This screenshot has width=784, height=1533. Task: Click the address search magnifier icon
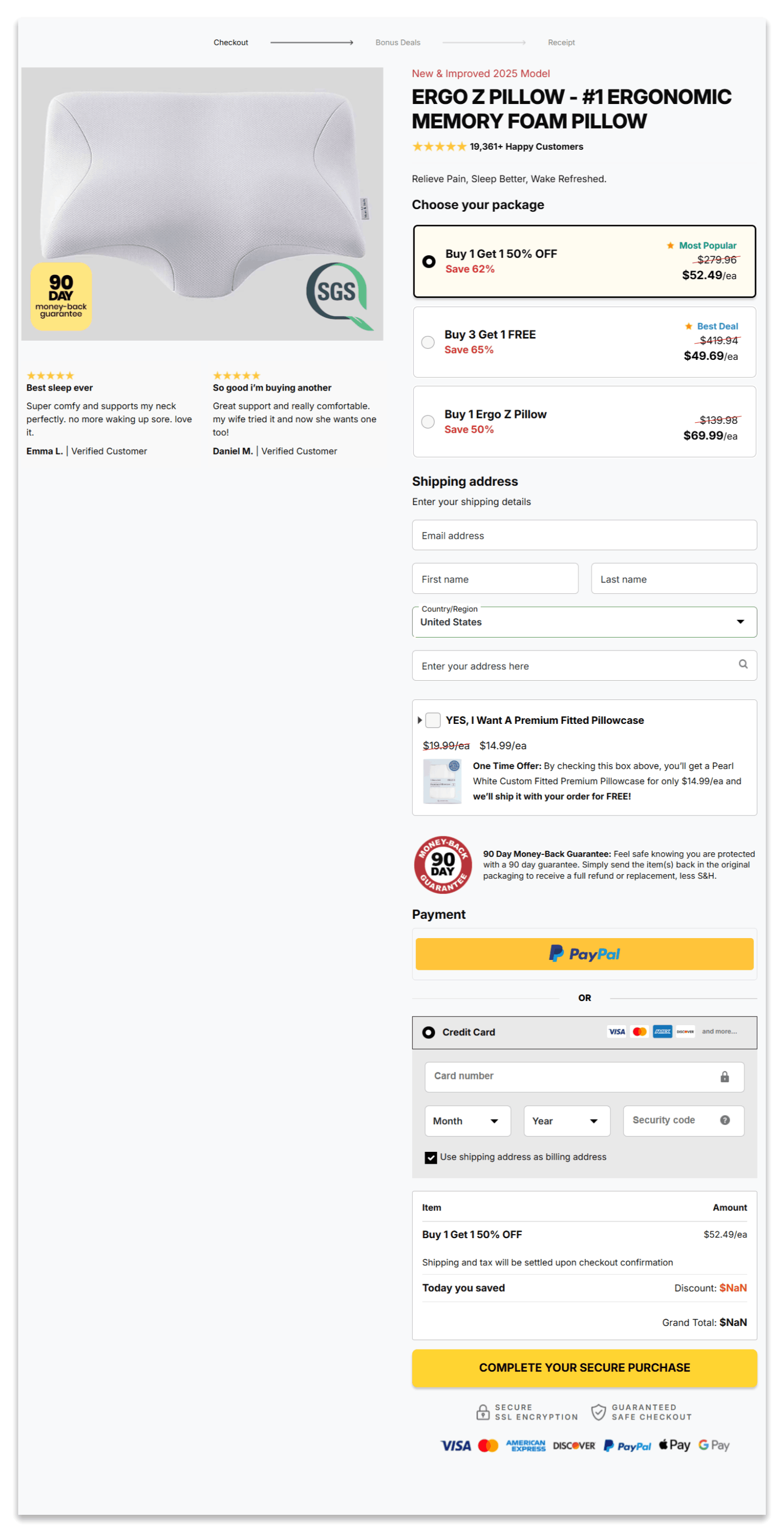pyautogui.click(x=743, y=665)
